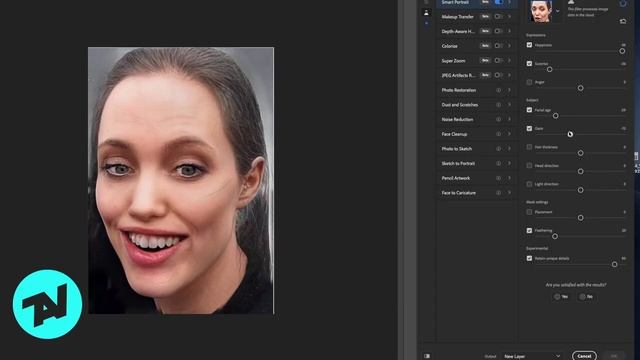
Task: Click the preview toggle icon at the bottom left
Action: coord(427,356)
